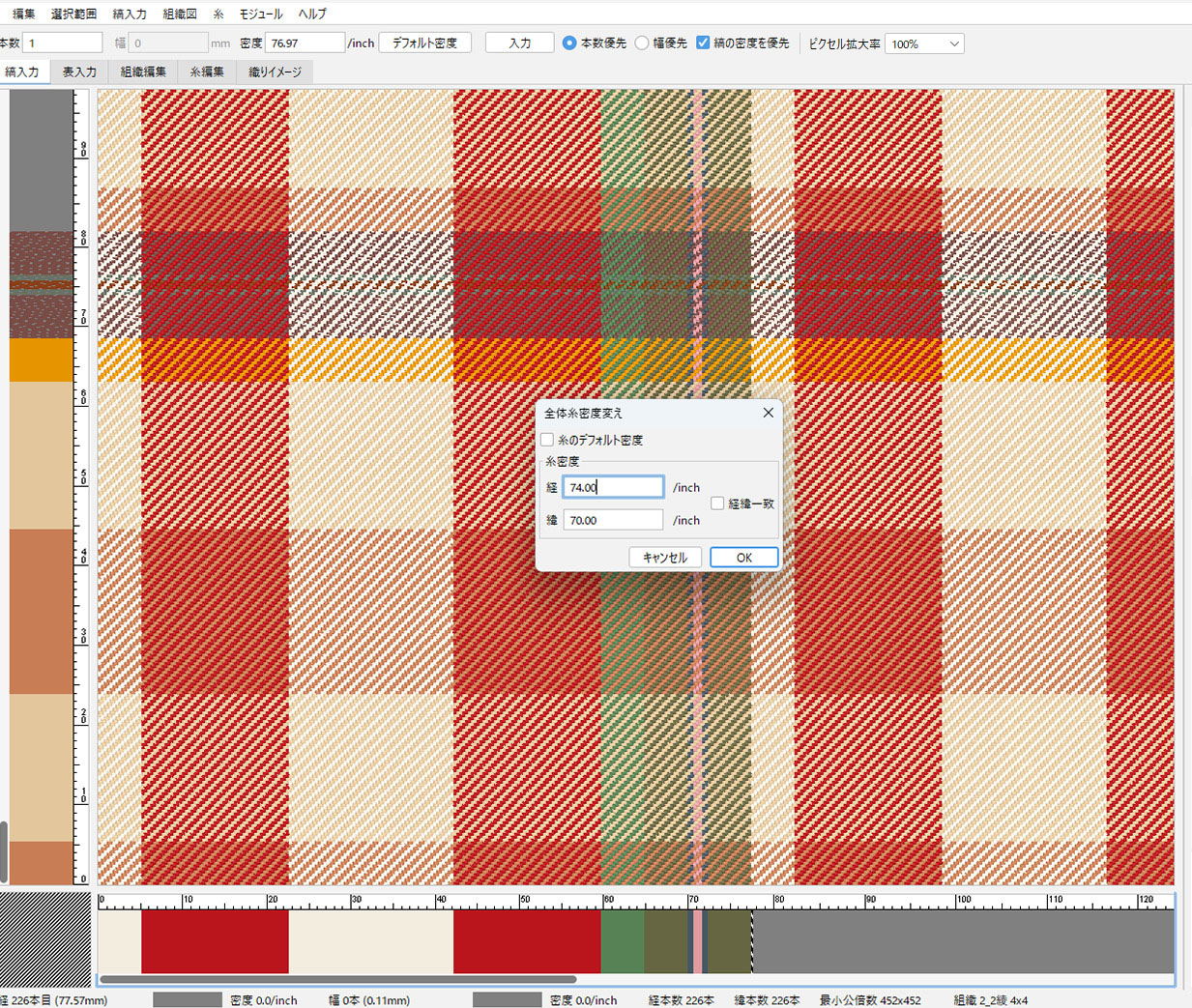Pick the orange stripe in the left weft bar
This screenshot has height=1008, width=1192.
tap(42, 360)
